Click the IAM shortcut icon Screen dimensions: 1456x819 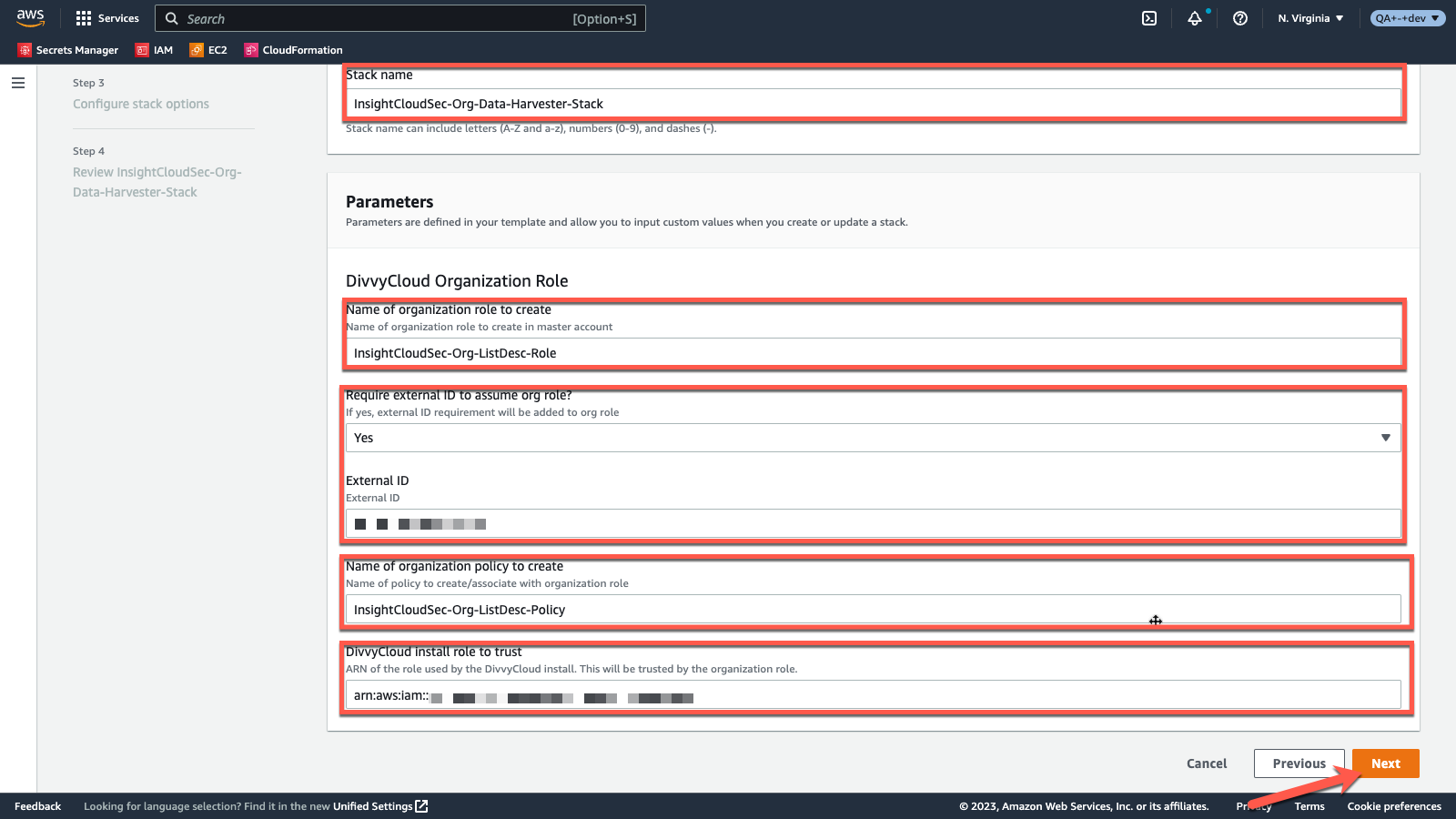[142, 50]
